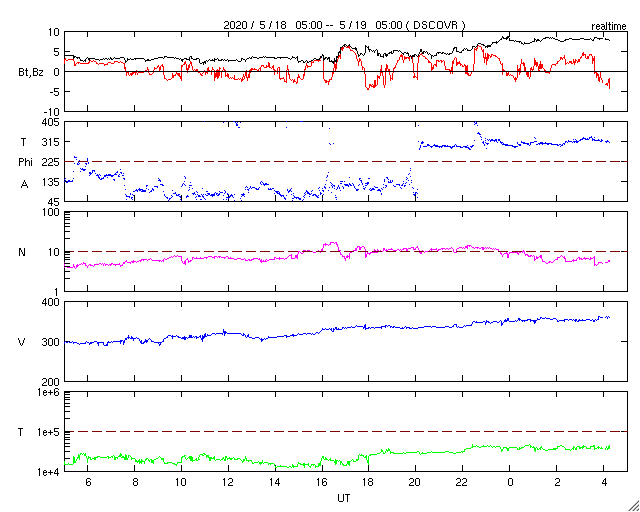Click the dashed threshold line in temperature panel
The width and height of the screenshot is (640, 512).
point(346,432)
